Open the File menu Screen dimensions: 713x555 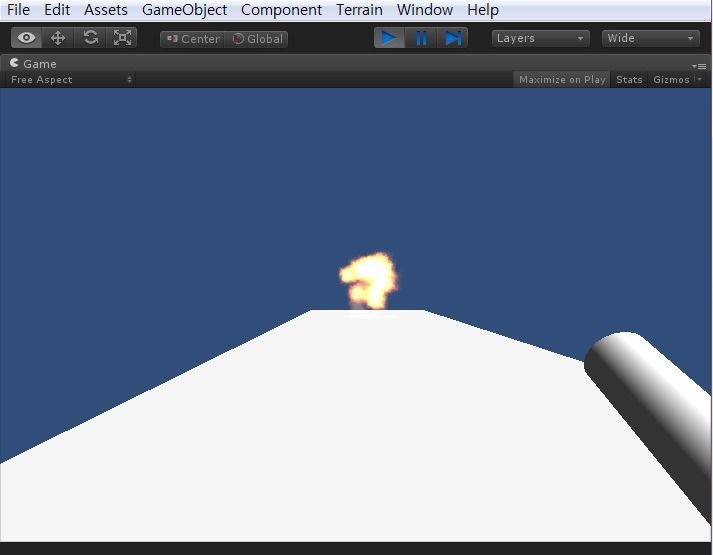point(18,10)
